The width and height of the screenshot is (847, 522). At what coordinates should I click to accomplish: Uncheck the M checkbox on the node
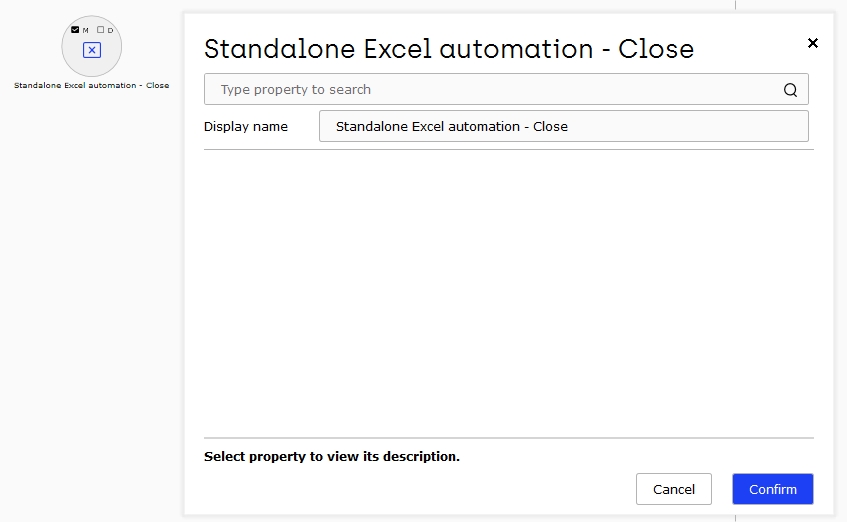pyautogui.click(x=75, y=30)
